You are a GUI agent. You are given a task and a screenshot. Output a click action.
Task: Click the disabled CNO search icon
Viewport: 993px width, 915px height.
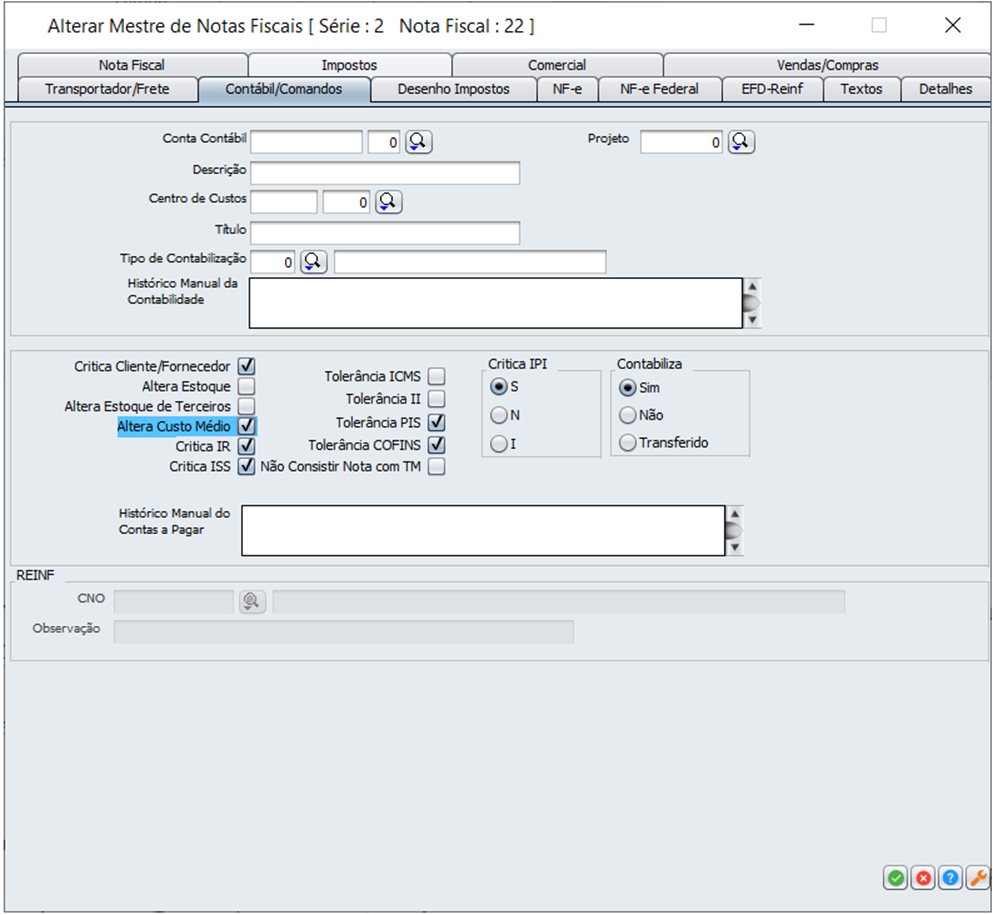(x=252, y=601)
